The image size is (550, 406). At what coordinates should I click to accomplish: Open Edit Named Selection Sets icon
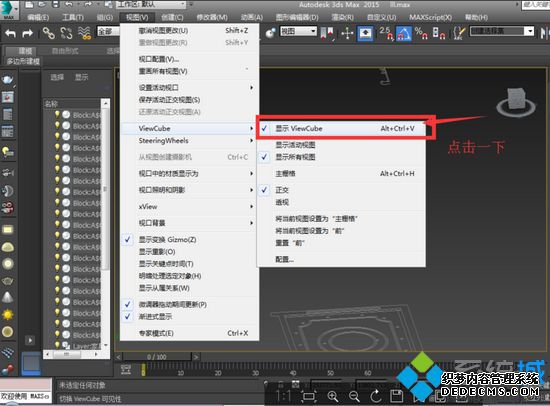[459, 33]
